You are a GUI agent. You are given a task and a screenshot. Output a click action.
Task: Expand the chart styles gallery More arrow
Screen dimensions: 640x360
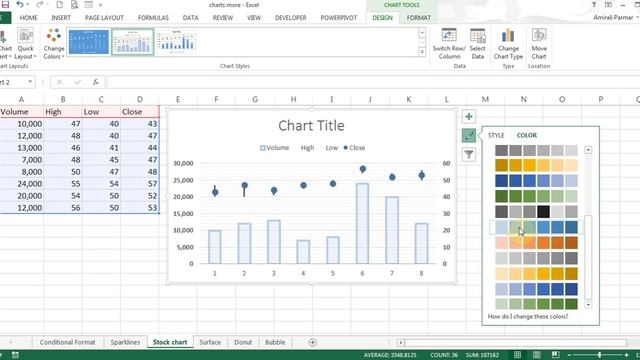pyautogui.click(x=422, y=52)
